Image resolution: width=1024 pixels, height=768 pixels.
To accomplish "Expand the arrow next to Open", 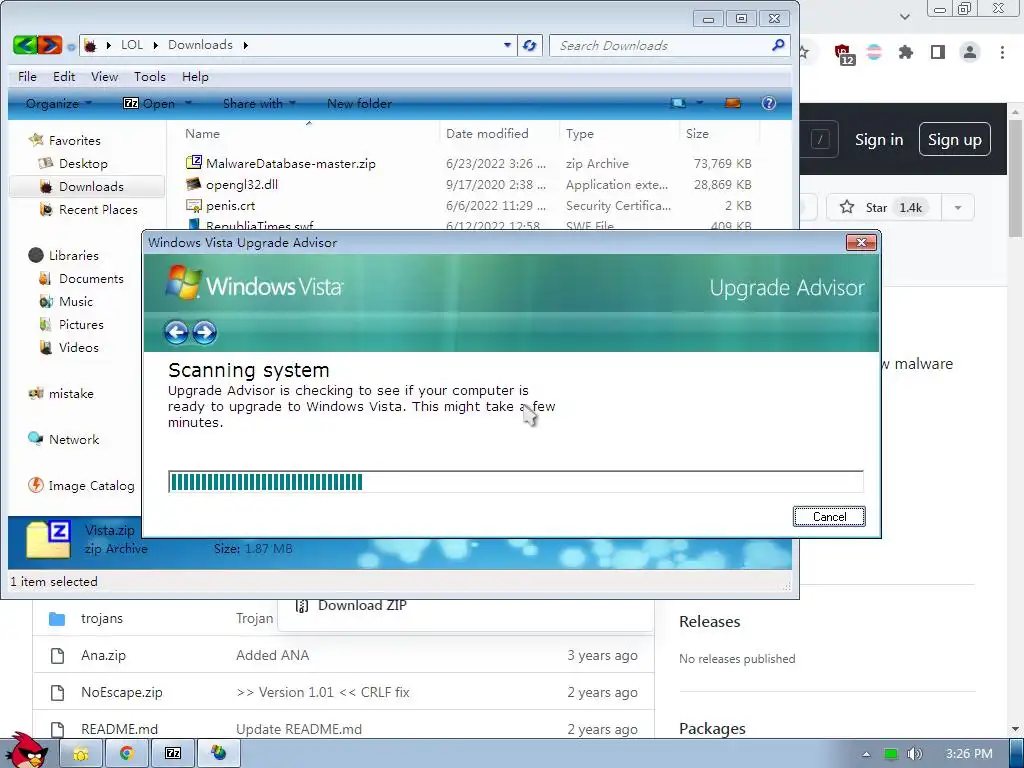I will point(188,103).
